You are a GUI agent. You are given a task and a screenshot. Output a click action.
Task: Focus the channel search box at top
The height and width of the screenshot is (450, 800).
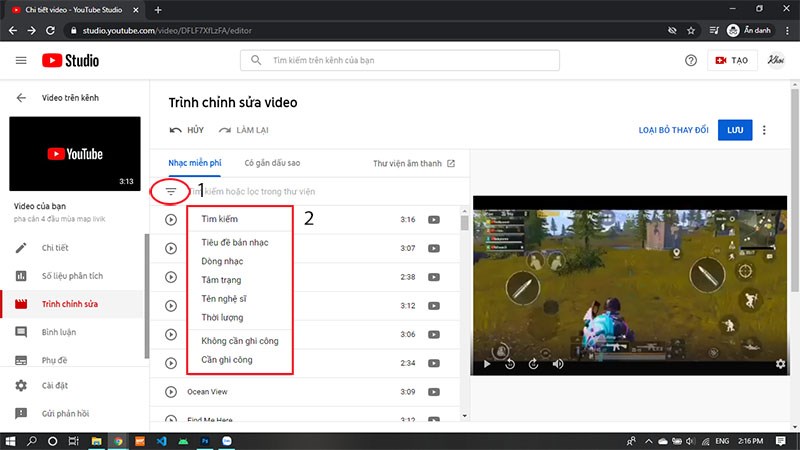pos(399,60)
